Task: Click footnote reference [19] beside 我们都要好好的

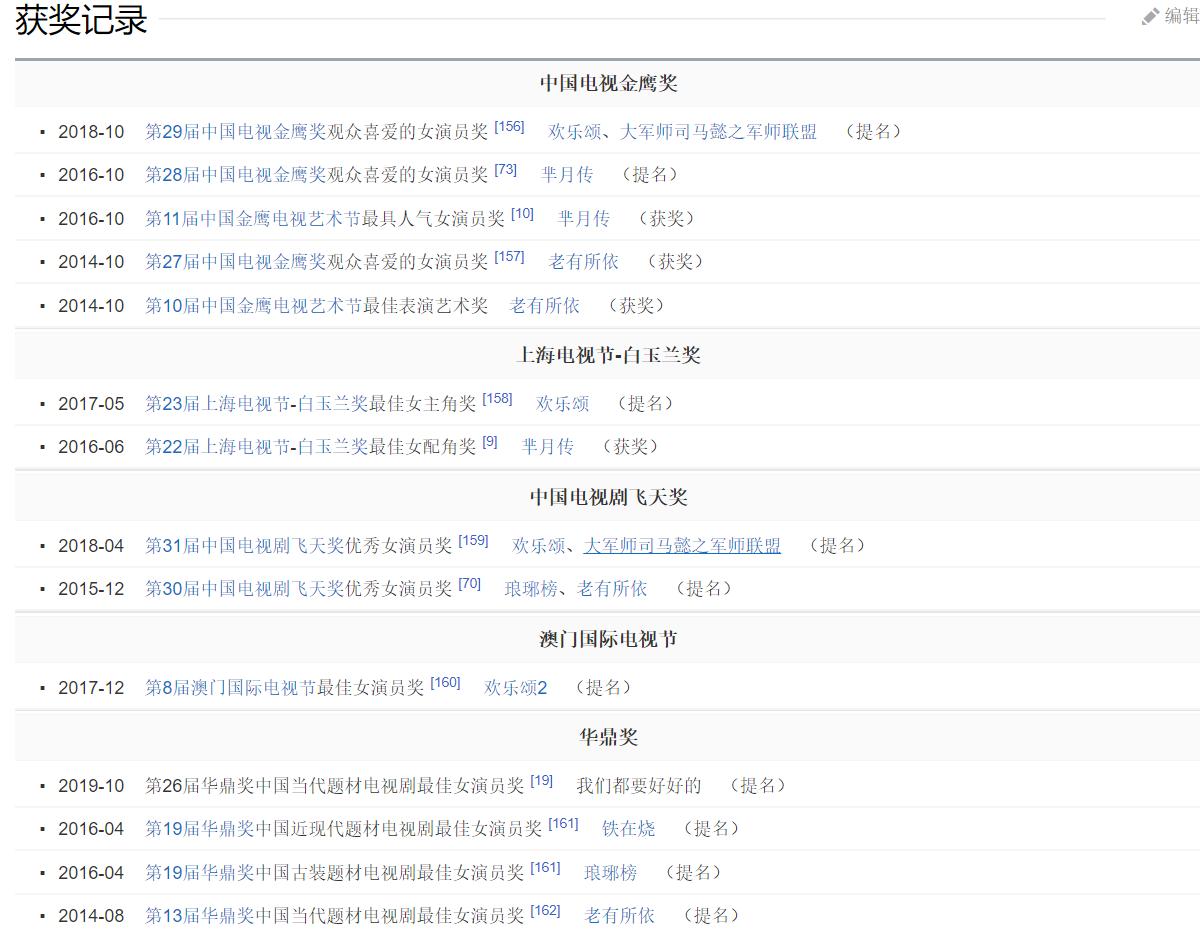Action: click(x=540, y=780)
